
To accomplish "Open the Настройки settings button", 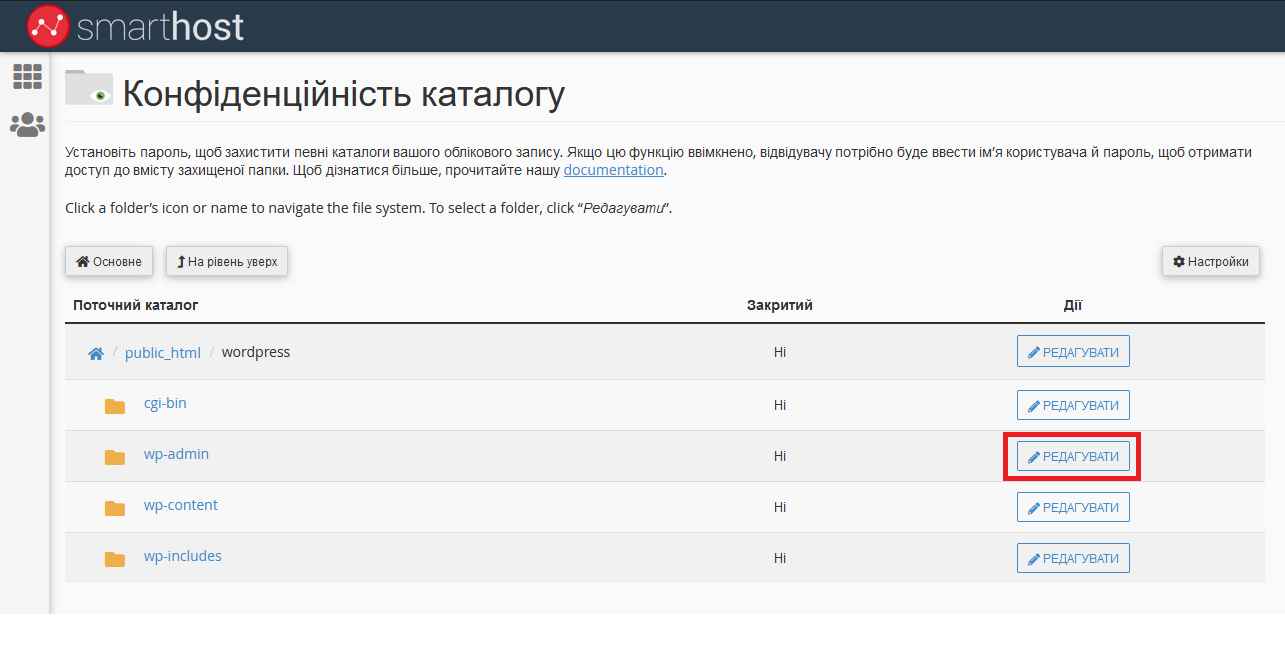I will click(x=1210, y=262).
